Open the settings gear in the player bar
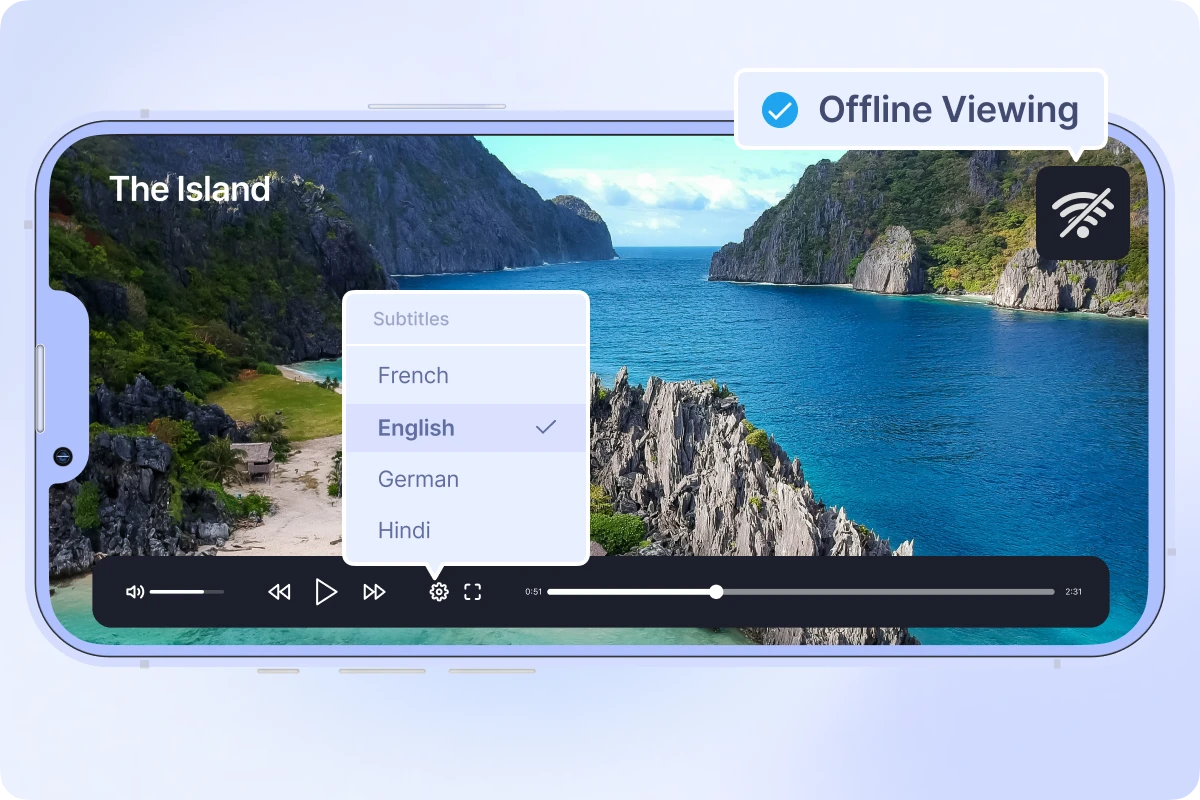1200x800 pixels. (439, 592)
